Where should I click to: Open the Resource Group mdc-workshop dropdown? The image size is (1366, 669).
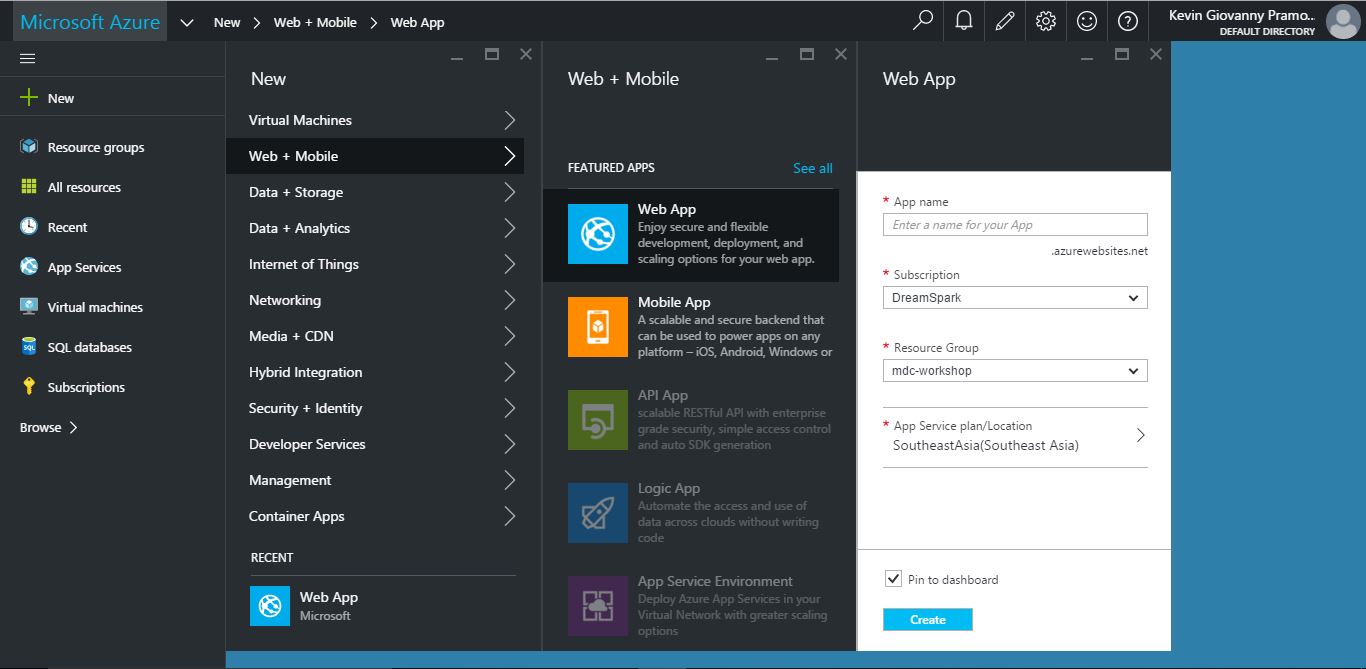point(1015,371)
